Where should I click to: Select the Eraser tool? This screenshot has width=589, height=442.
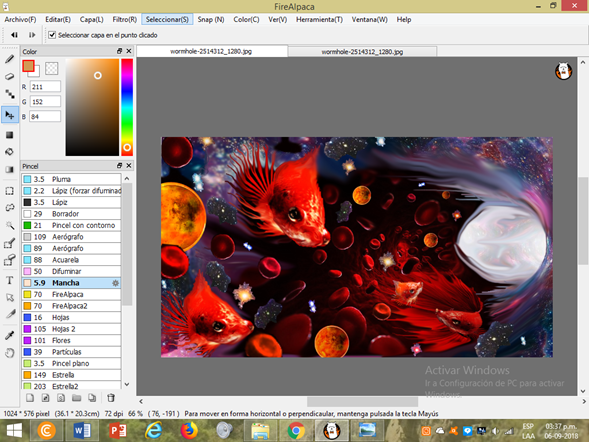9,77
